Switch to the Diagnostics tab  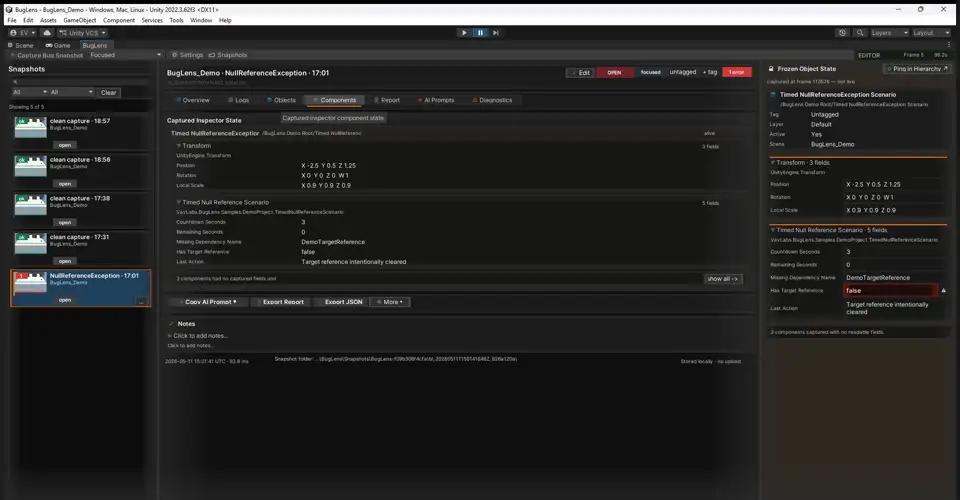coord(492,100)
